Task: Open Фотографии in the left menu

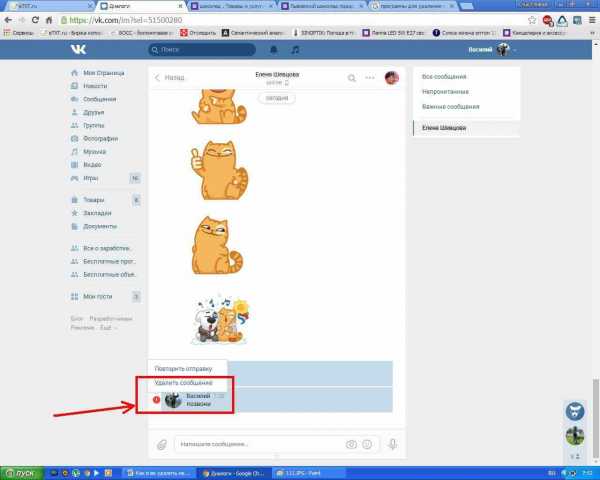Action: pyautogui.click(x=101, y=139)
